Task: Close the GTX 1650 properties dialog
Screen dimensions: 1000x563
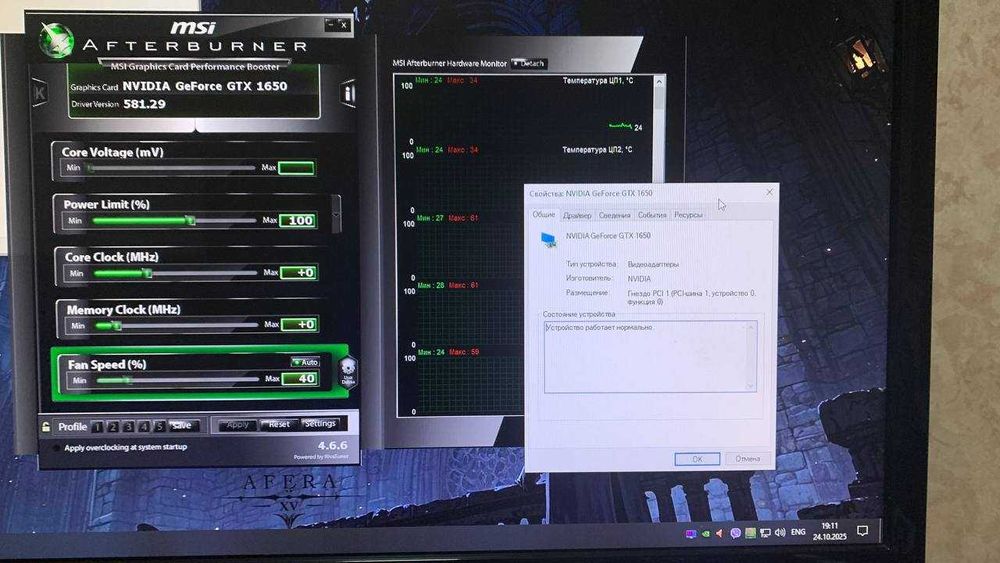Action: (769, 192)
